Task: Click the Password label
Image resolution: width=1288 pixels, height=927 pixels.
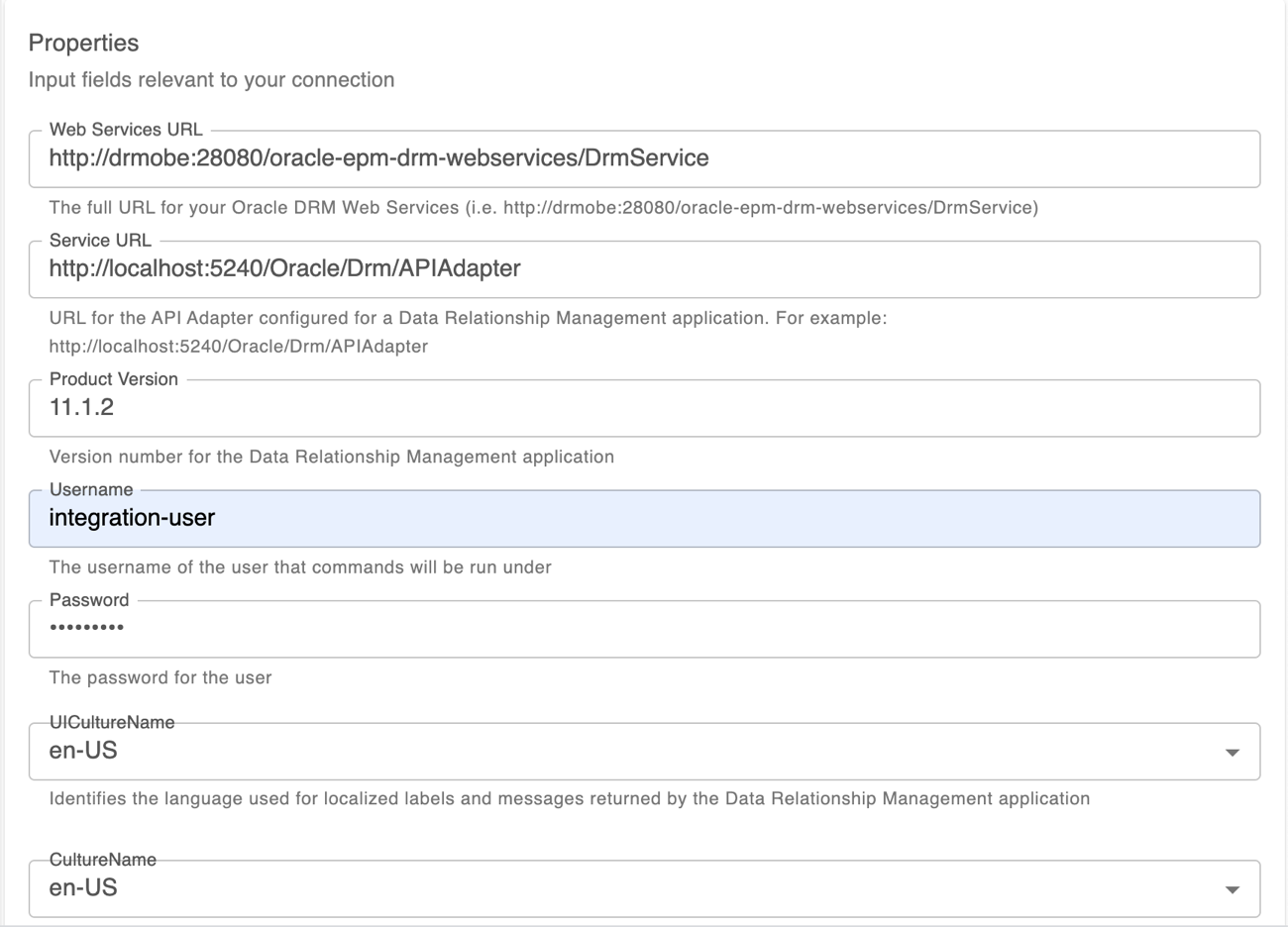Action: pos(89,599)
